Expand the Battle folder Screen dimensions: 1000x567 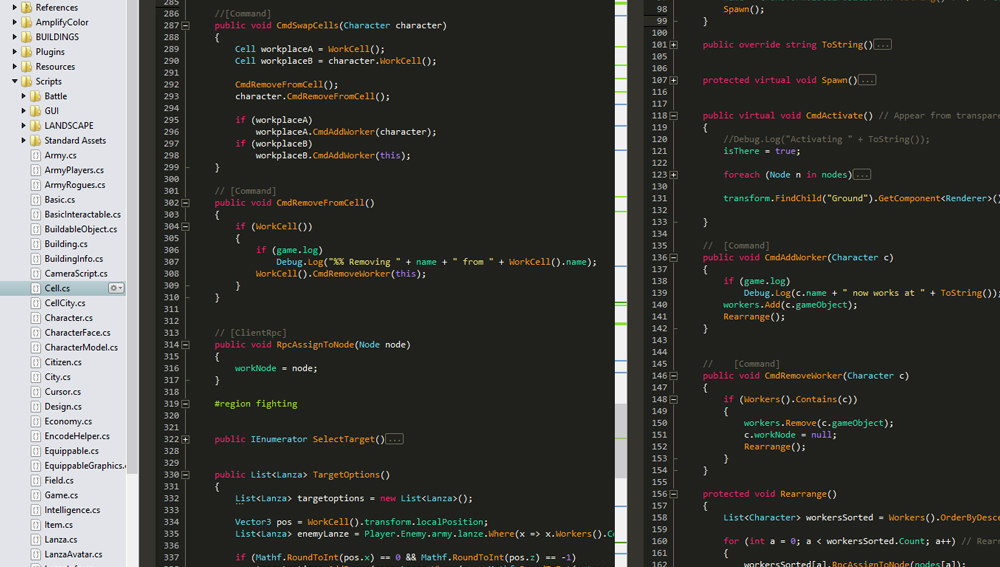[24, 96]
